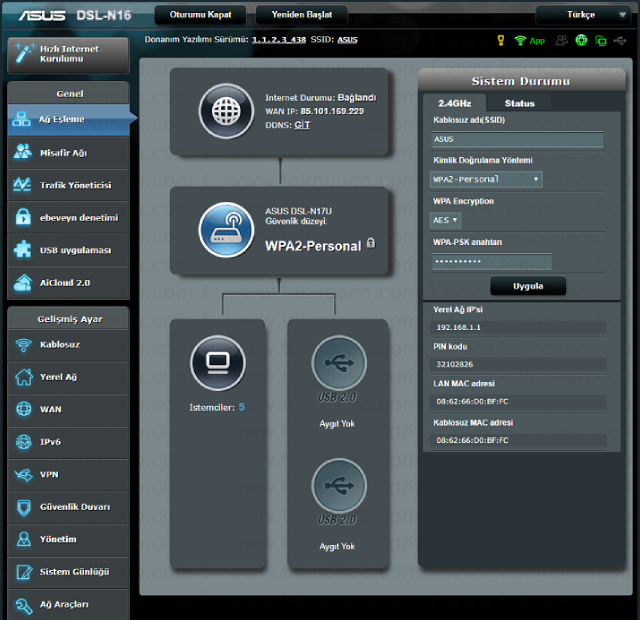Click the yellow notification icon in header
640x620 pixels.
[x=501, y=40]
